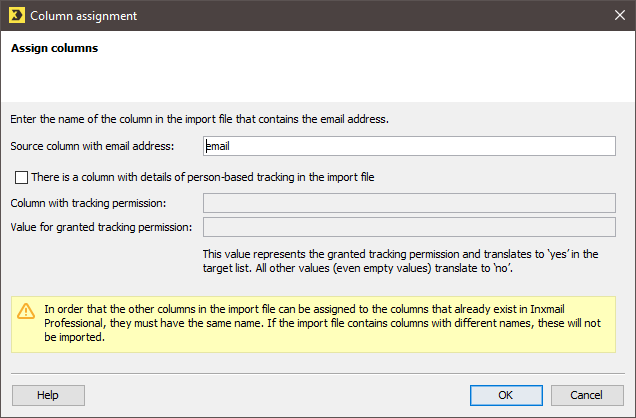Click the separator line above the dialog buttons

pyautogui.click(x=318, y=373)
